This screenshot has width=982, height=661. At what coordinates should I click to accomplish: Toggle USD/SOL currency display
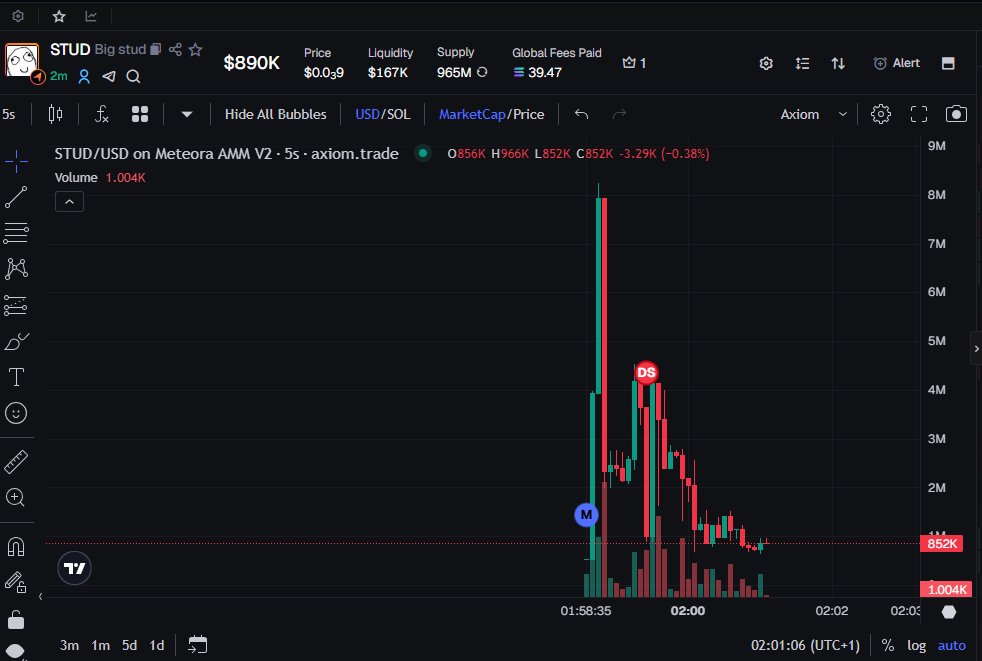pos(382,114)
